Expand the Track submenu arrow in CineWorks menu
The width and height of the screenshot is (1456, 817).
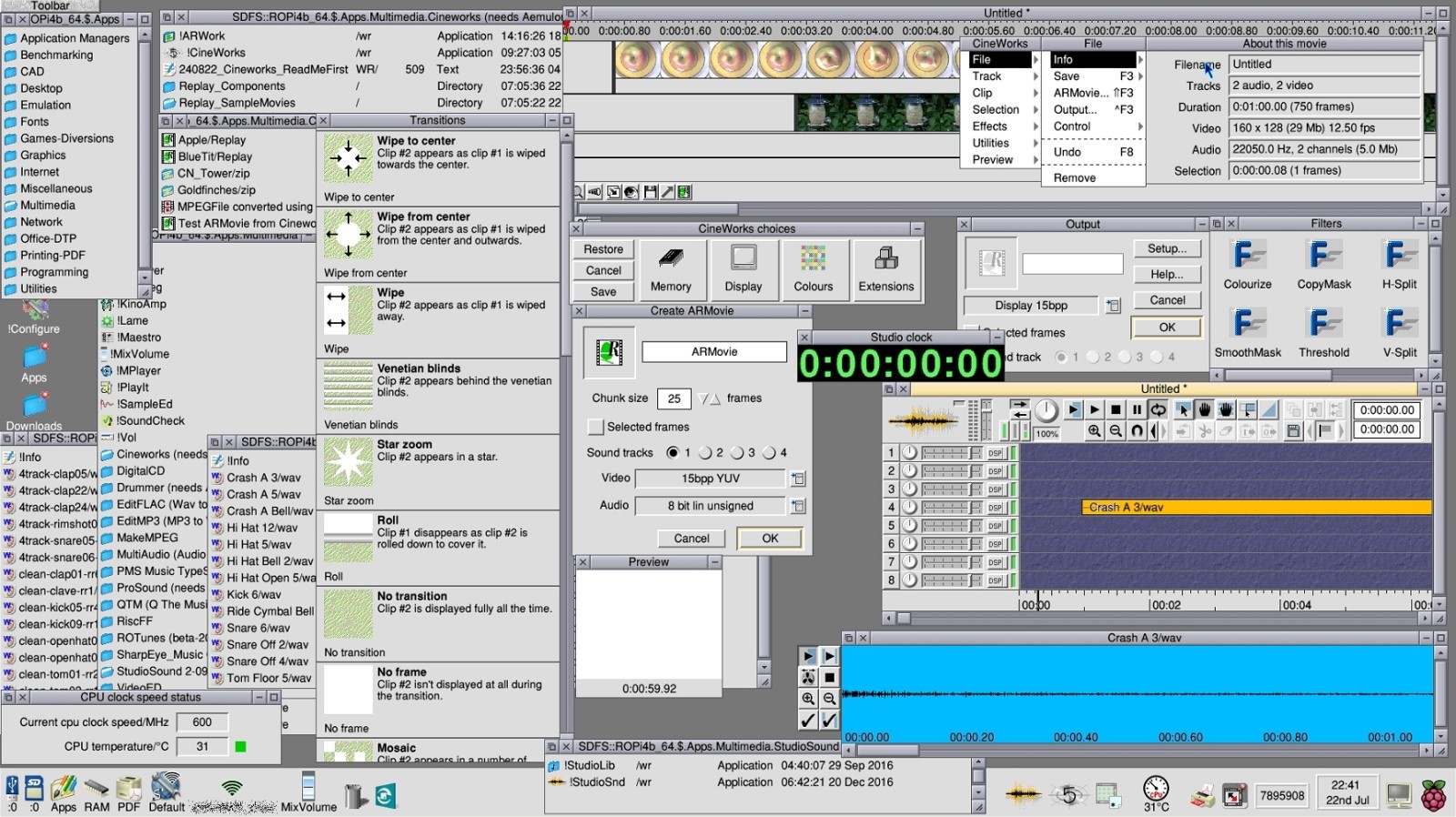pyautogui.click(x=1035, y=76)
